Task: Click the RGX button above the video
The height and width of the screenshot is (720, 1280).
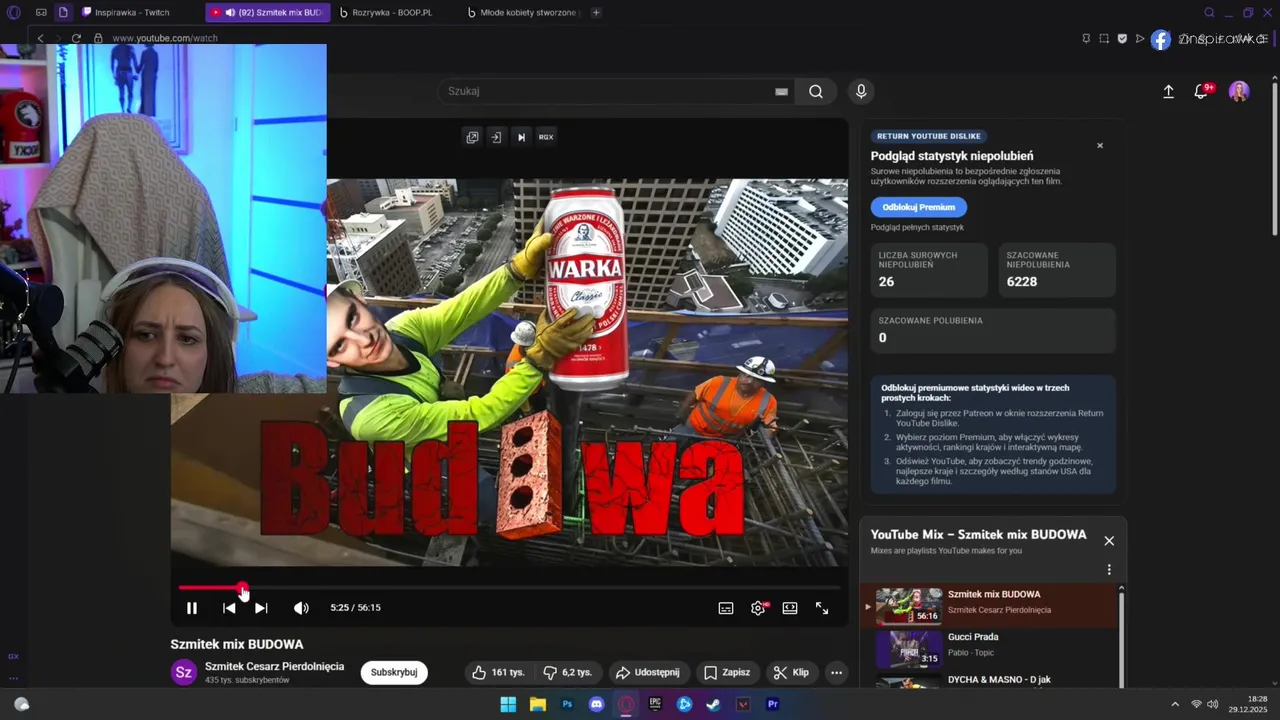Action: (546, 137)
